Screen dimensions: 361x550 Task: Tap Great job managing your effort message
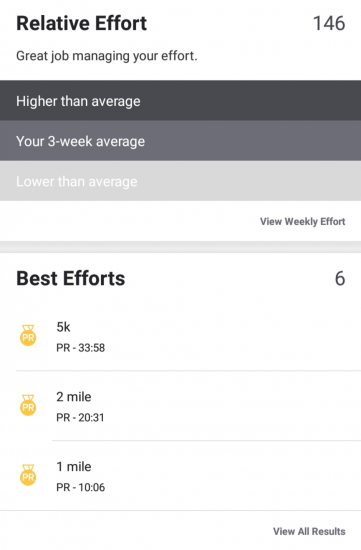[x=107, y=56]
